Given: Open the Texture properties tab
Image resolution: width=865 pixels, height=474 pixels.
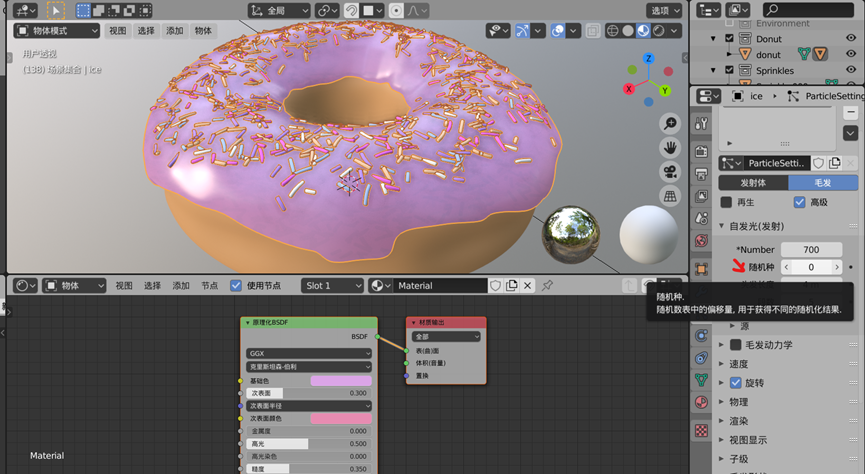Looking at the screenshot, I should 701,431.
